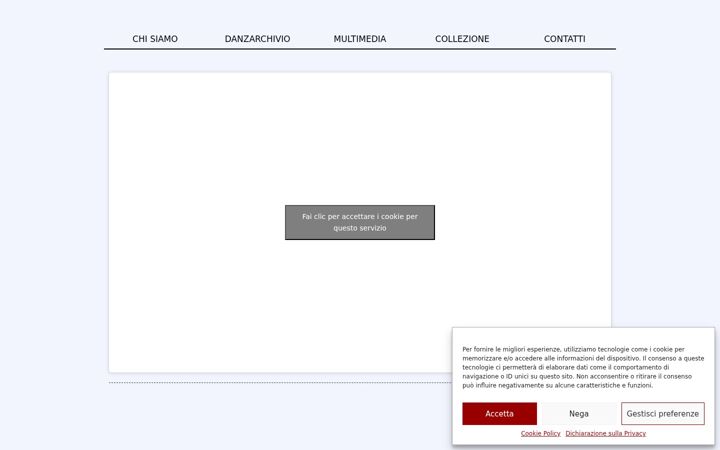The image size is (720, 450).
Task: Open Gestisci preferenze cookie settings
Action: tap(663, 414)
